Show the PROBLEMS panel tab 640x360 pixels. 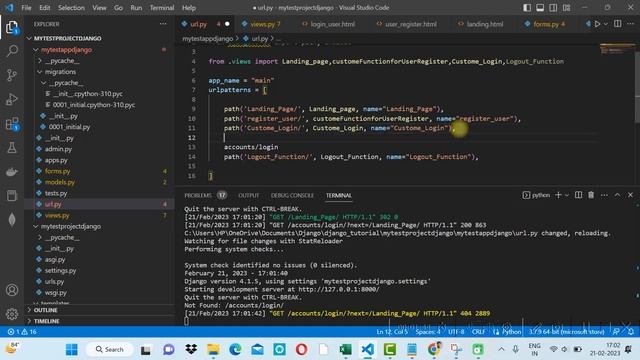198,196
